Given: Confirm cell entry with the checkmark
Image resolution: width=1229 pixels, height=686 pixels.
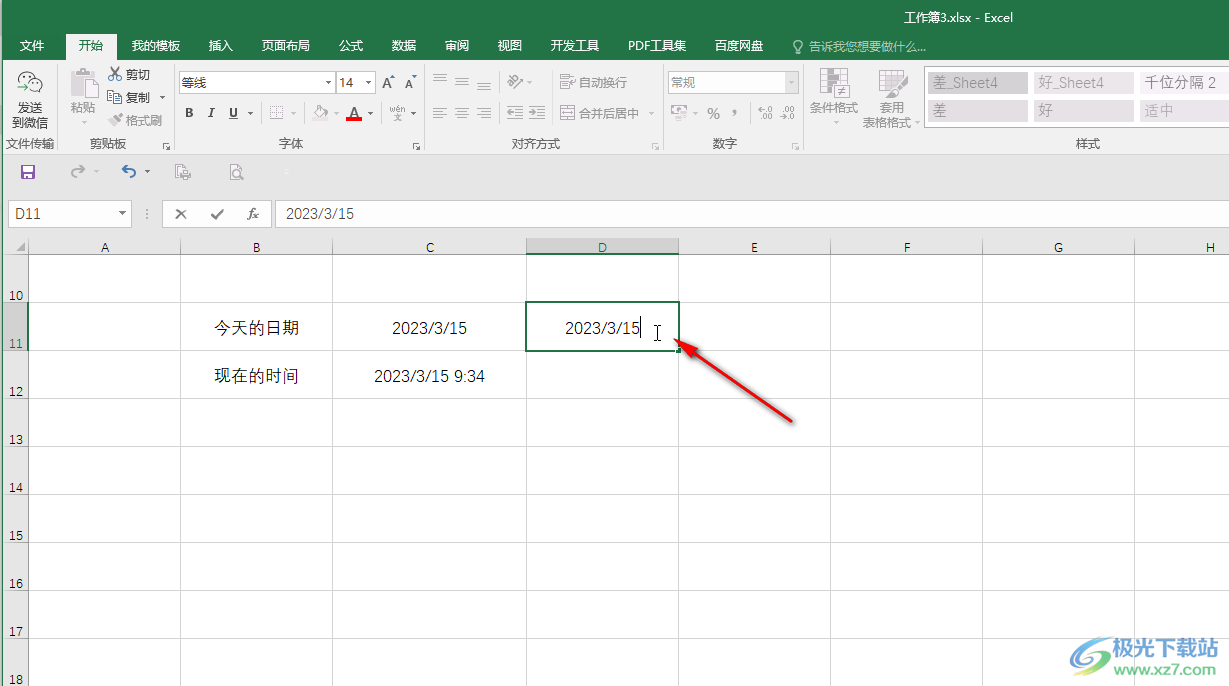Looking at the screenshot, I should [x=217, y=214].
